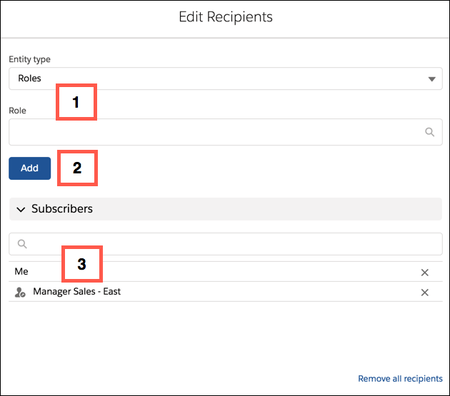This screenshot has height=396, width=450.
Task: Open the Entity type dropdown showing Roles
Action: 225,79
